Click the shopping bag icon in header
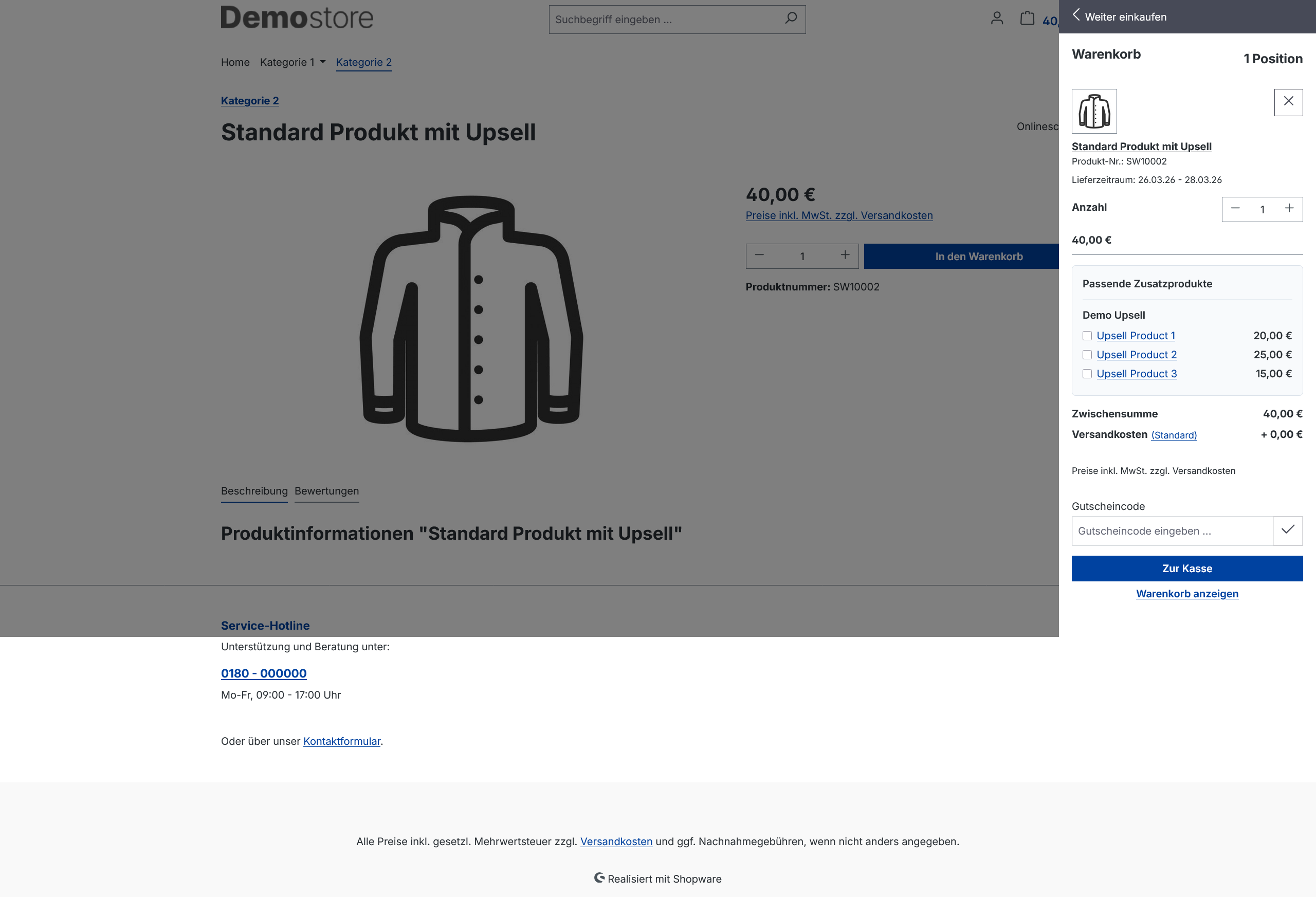 tap(1027, 19)
